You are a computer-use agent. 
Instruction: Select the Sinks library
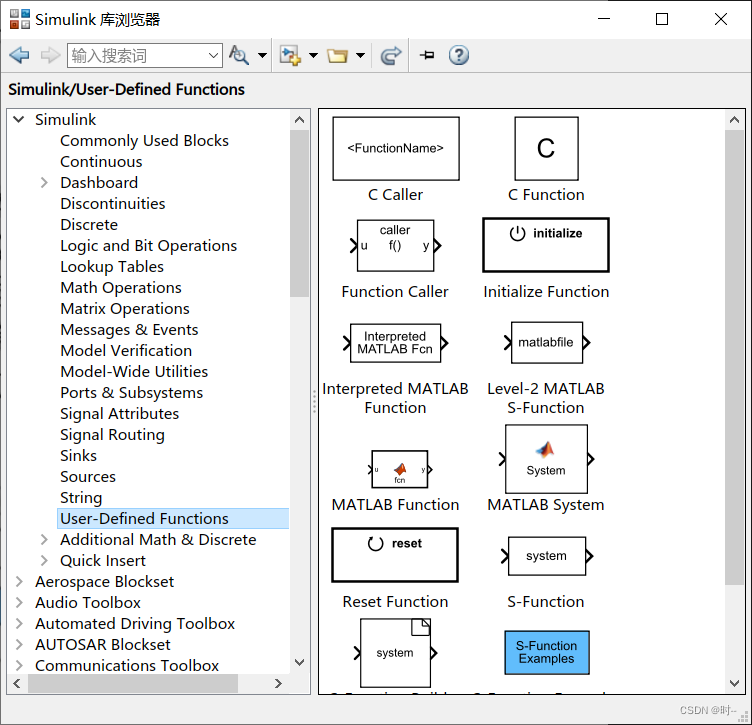(x=78, y=456)
